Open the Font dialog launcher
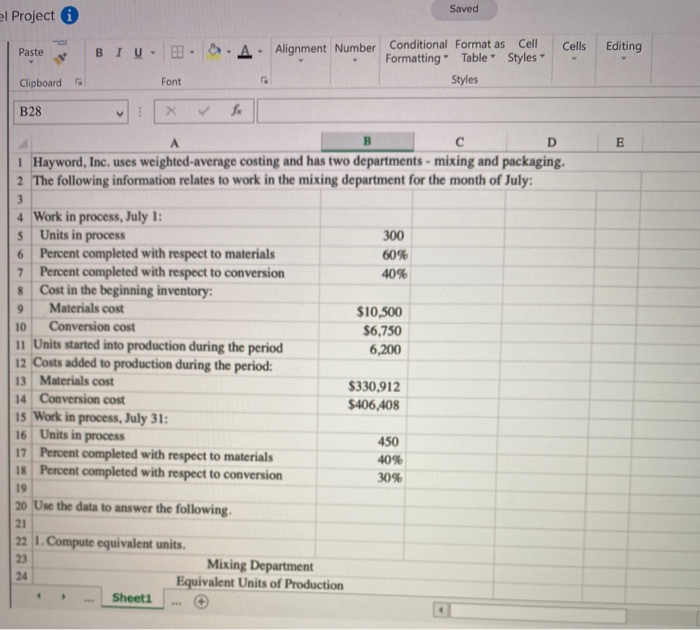The height and width of the screenshot is (630, 700). click(x=264, y=80)
